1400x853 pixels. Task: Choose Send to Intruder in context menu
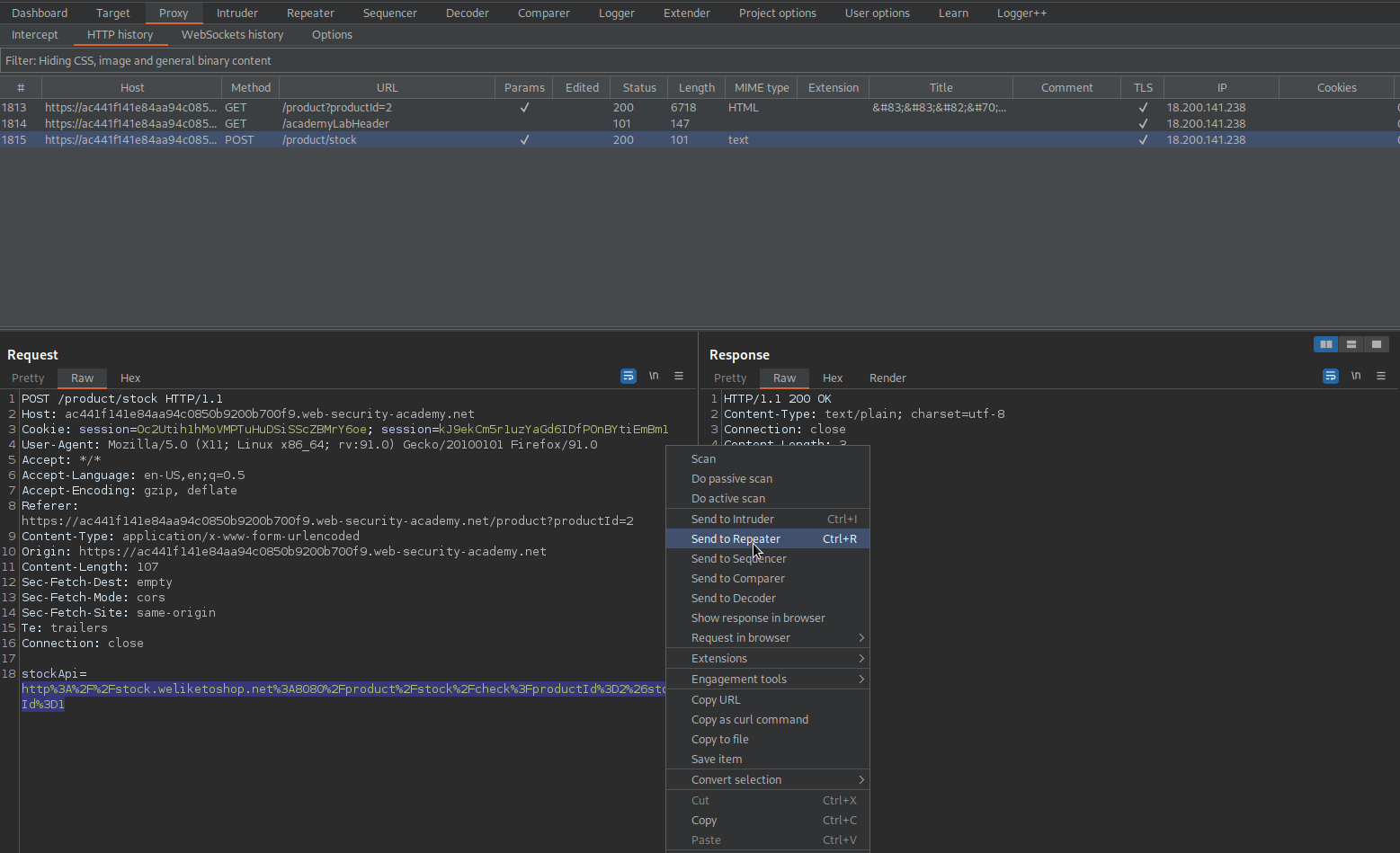click(768, 520)
